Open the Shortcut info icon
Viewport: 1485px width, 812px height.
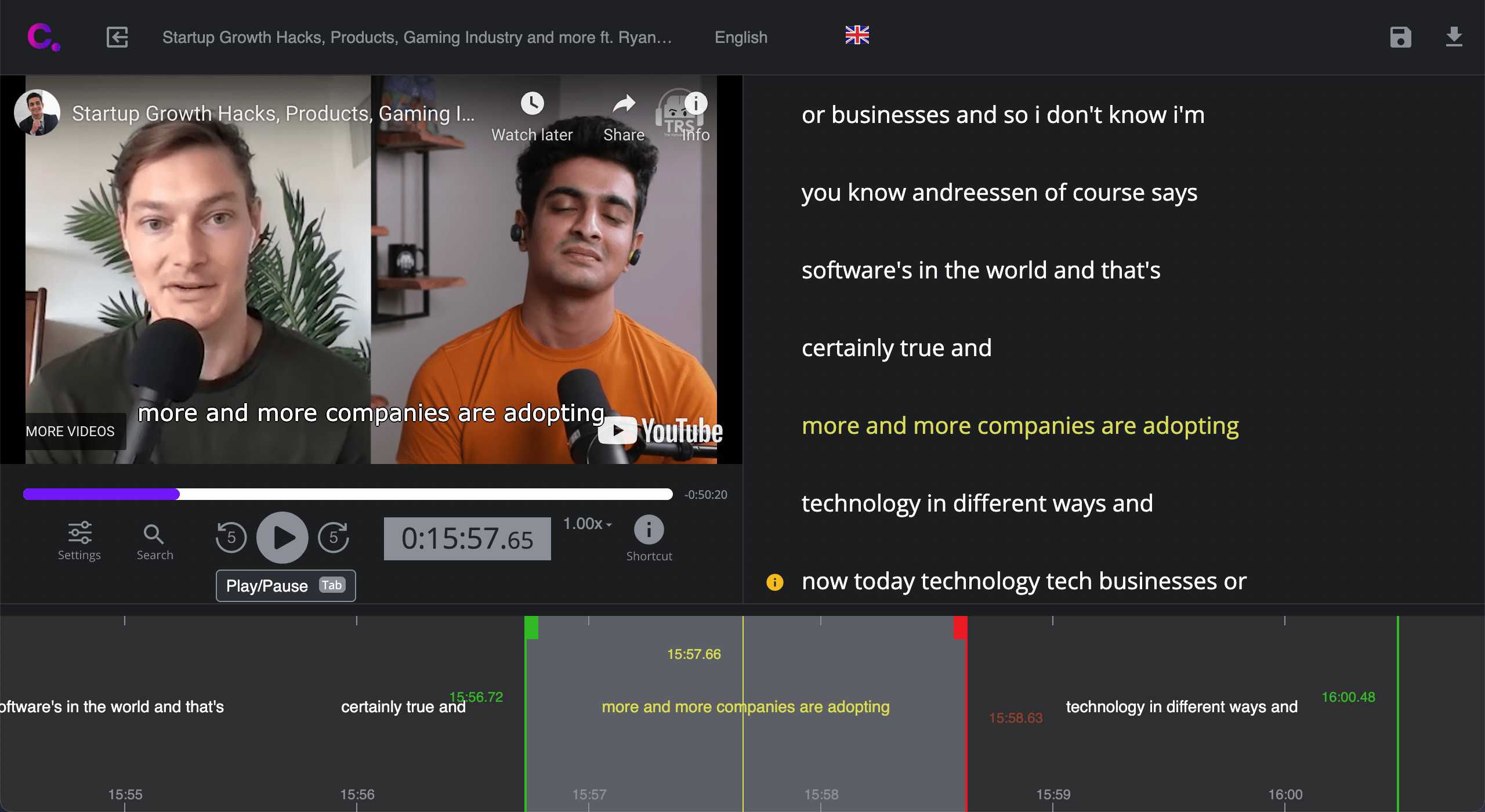pyautogui.click(x=649, y=530)
